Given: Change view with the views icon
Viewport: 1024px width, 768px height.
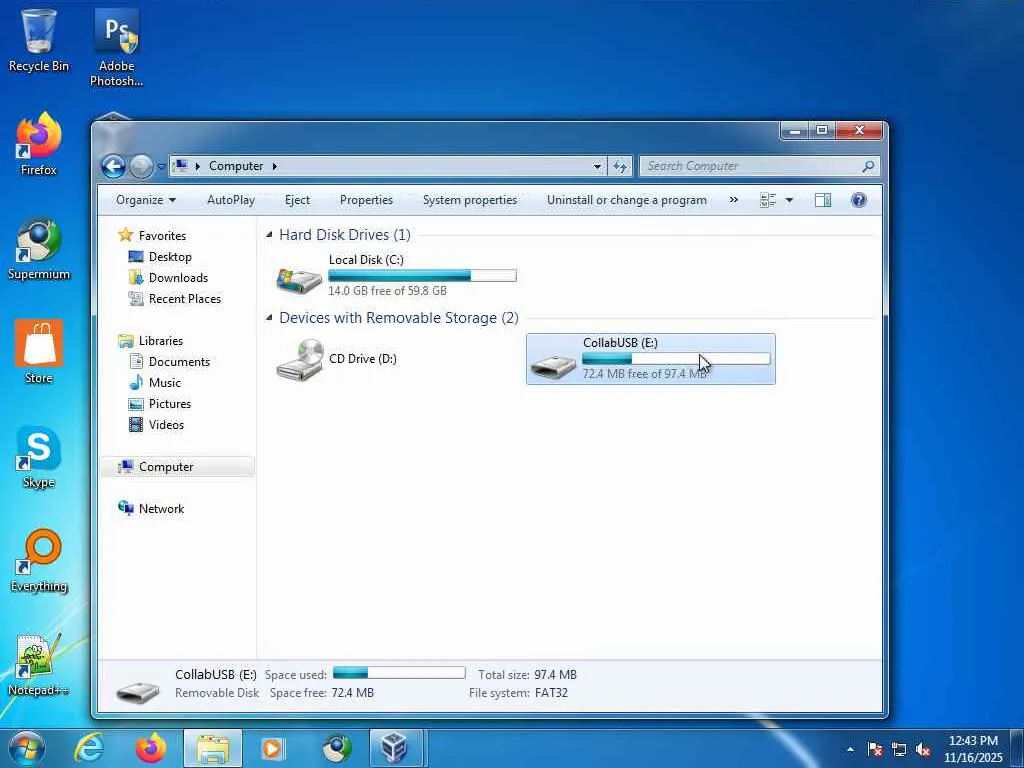Looking at the screenshot, I should coord(768,200).
